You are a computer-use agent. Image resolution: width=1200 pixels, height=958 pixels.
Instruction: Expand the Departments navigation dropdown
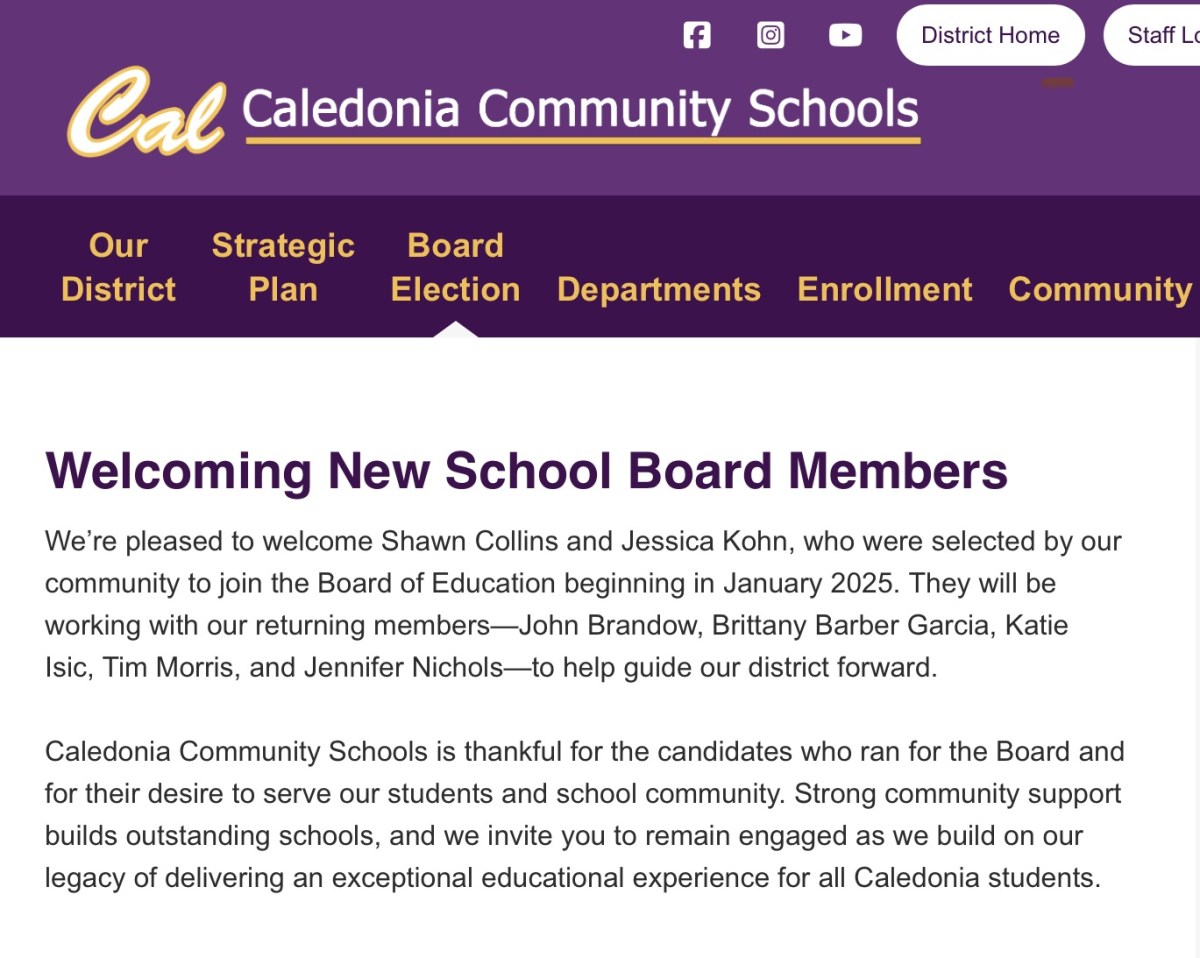(659, 290)
